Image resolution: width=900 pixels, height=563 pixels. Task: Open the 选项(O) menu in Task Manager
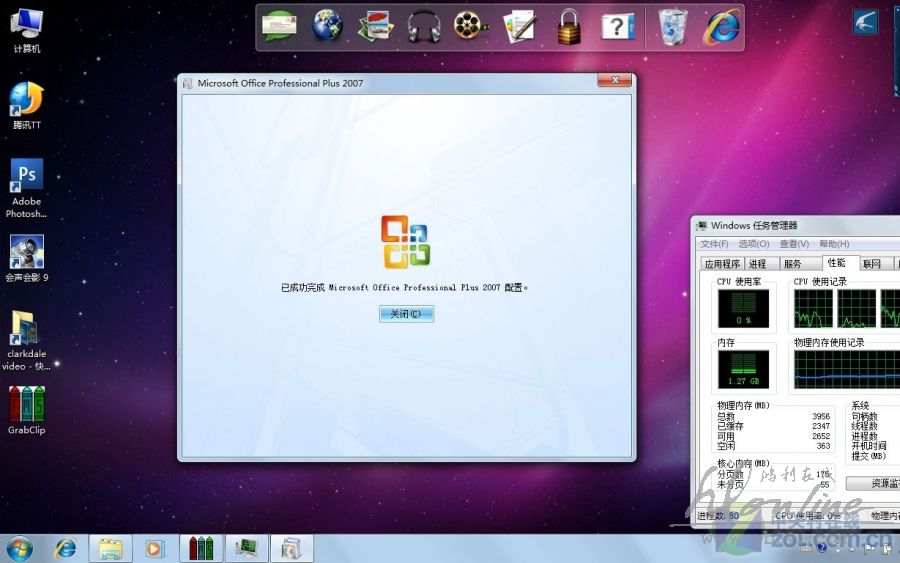click(x=753, y=244)
